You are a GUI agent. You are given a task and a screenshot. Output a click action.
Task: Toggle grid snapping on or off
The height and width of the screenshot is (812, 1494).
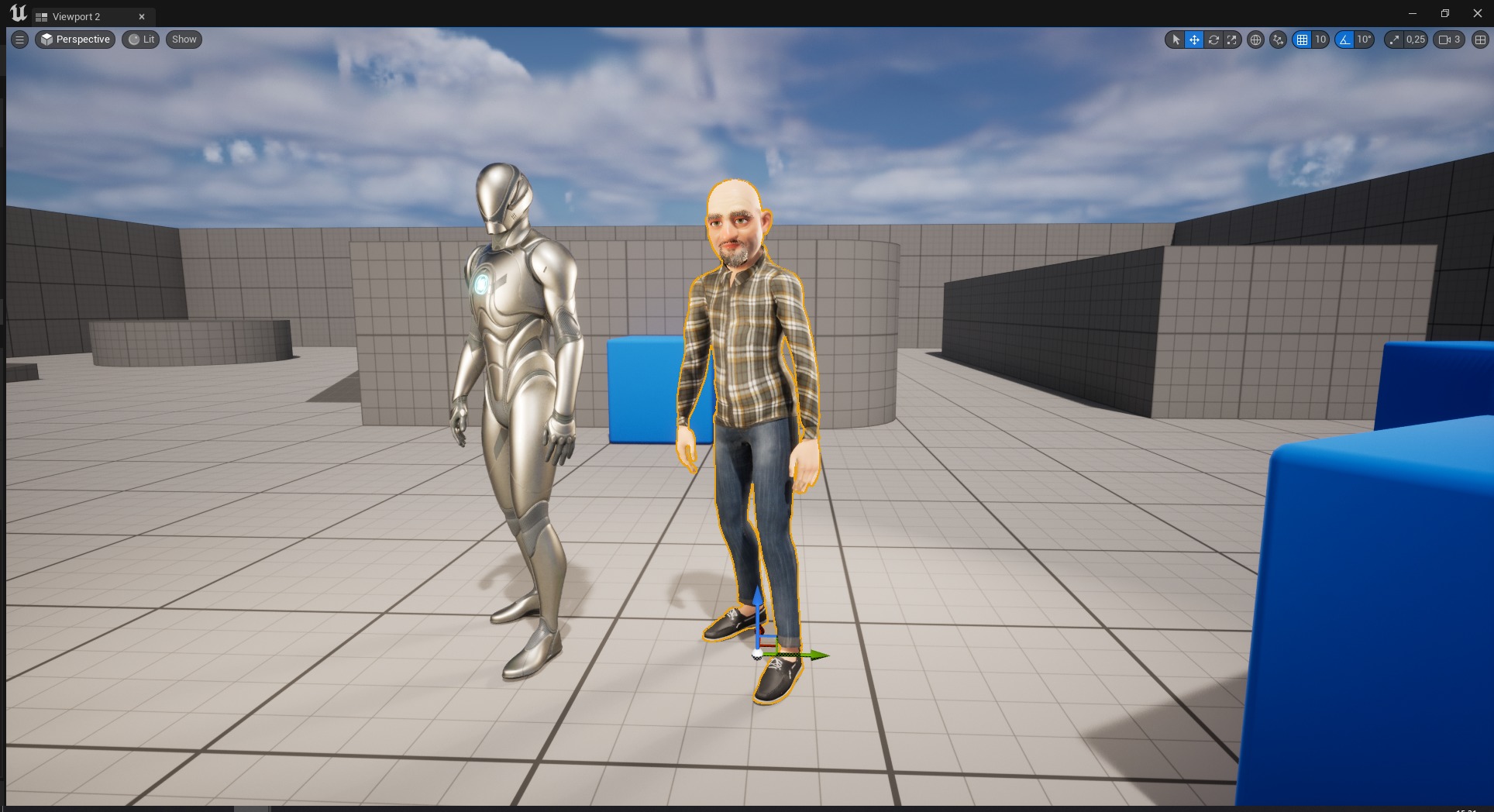[x=1302, y=40]
